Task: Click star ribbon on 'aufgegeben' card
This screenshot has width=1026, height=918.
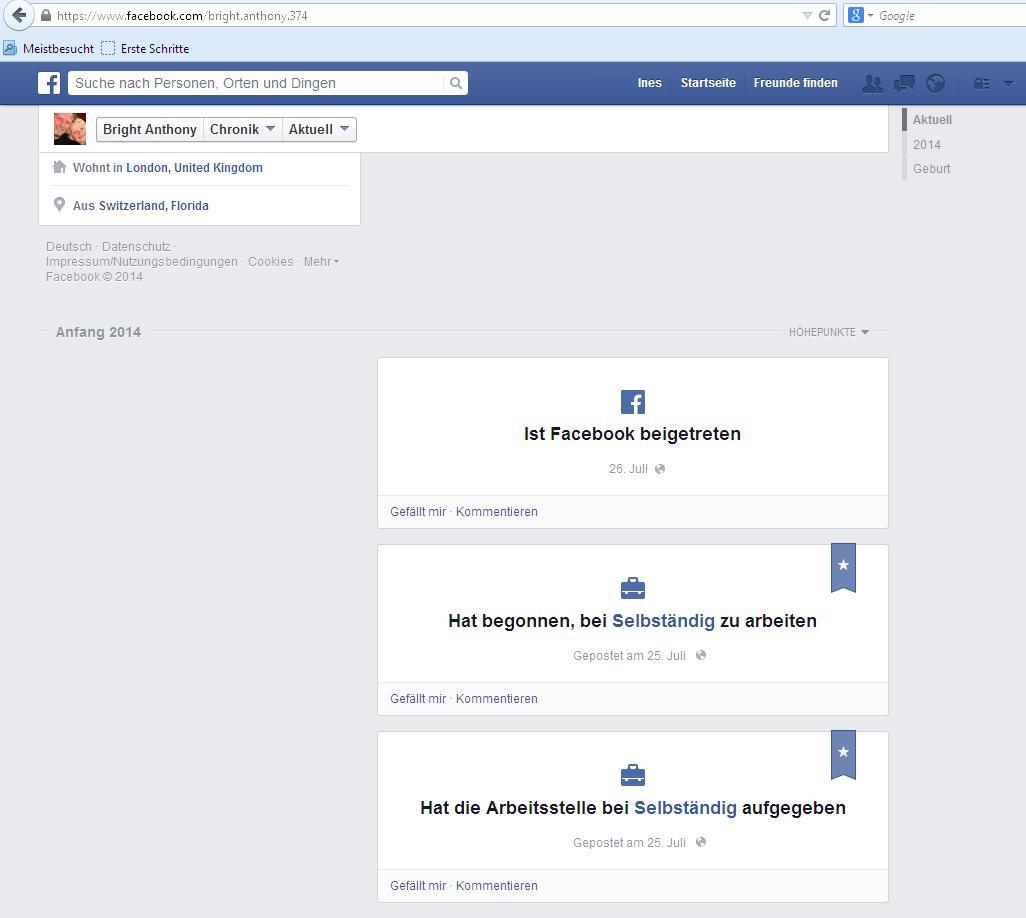Action: pyautogui.click(x=843, y=754)
